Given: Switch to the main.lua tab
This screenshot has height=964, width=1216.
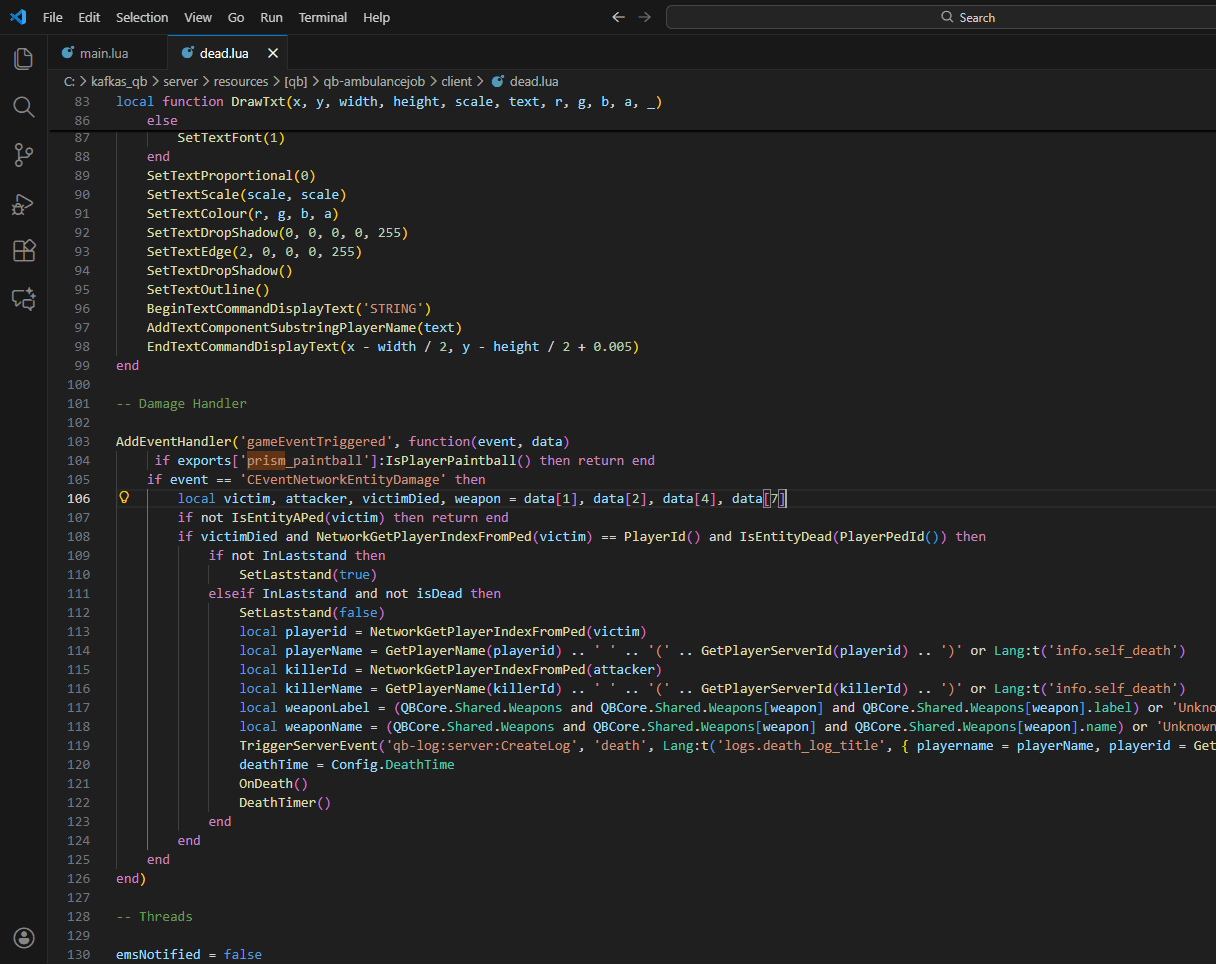Looking at the screenshot, I should (103, 53).
